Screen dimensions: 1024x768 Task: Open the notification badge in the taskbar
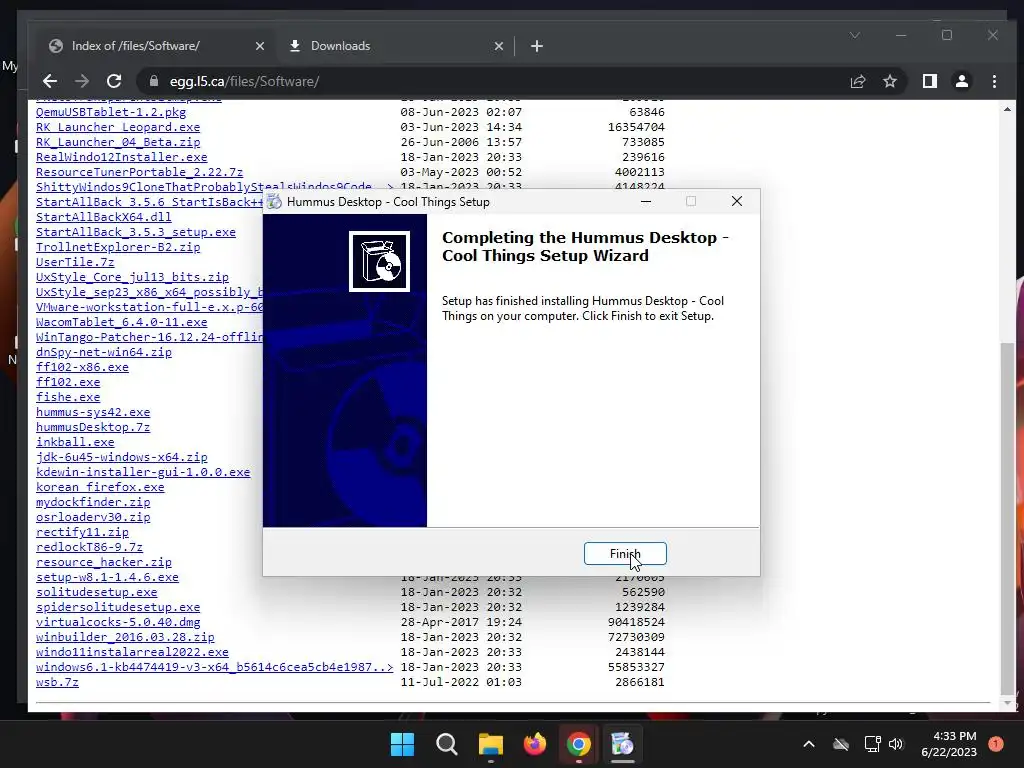(x=996, y=744)
